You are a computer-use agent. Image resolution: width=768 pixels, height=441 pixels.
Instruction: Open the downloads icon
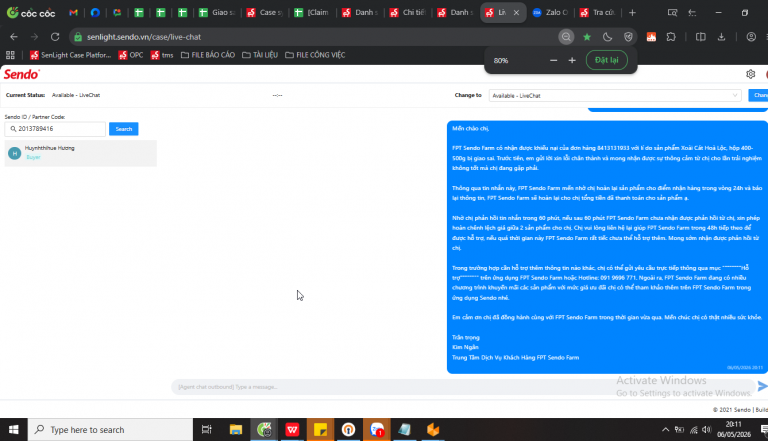pos(721,37)
